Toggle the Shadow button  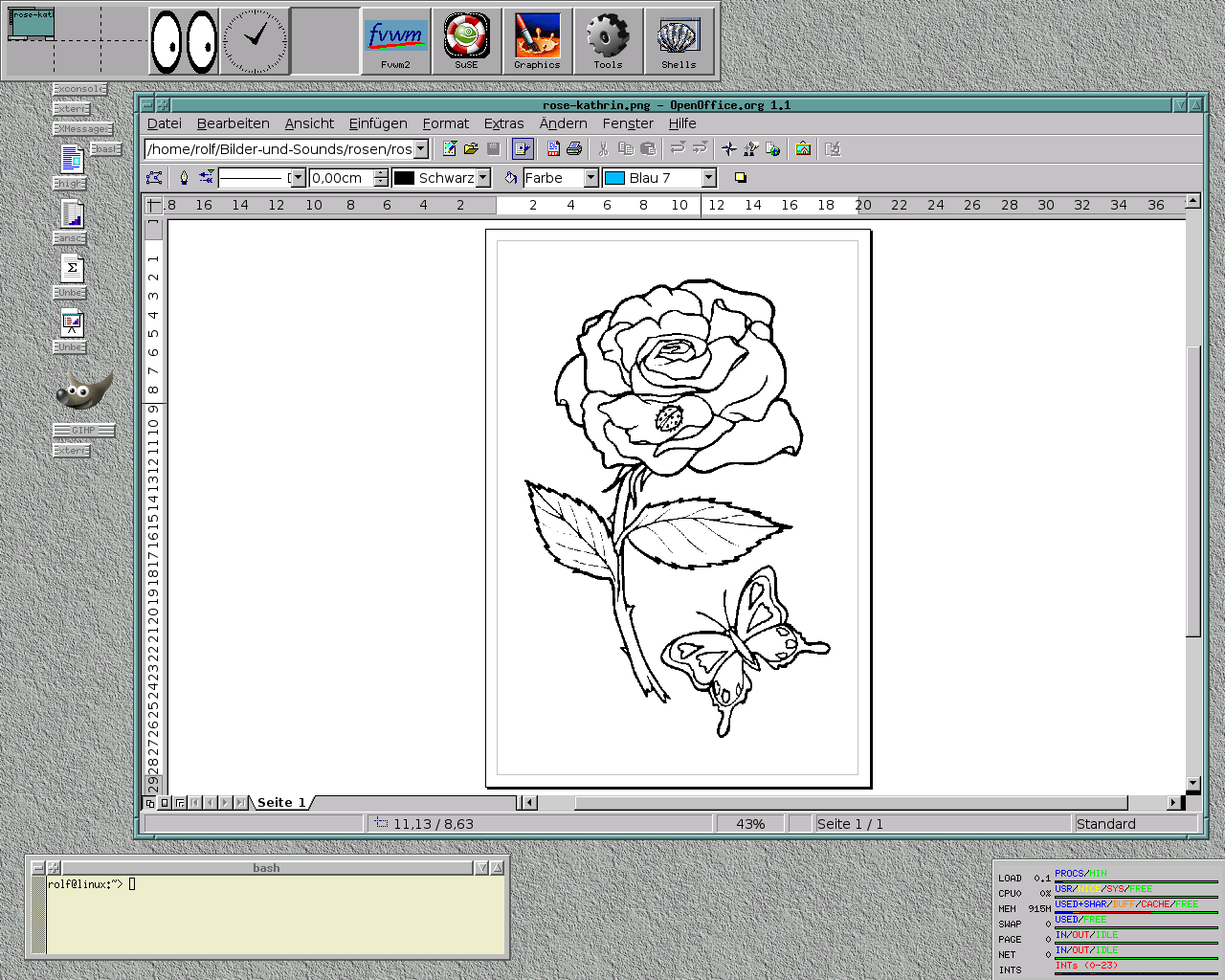click(x=740, y=178)
